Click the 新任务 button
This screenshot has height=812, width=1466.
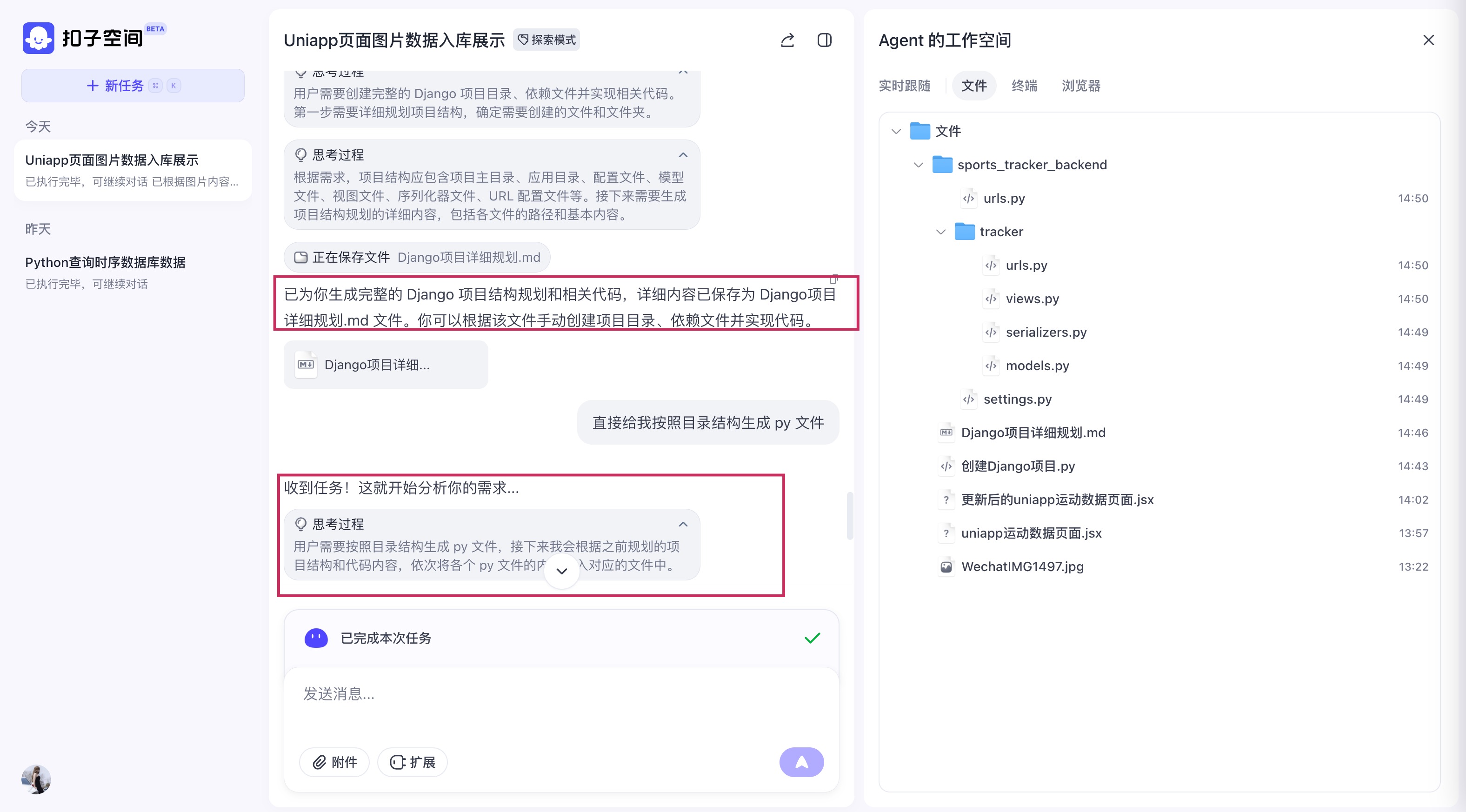[133, 86]
